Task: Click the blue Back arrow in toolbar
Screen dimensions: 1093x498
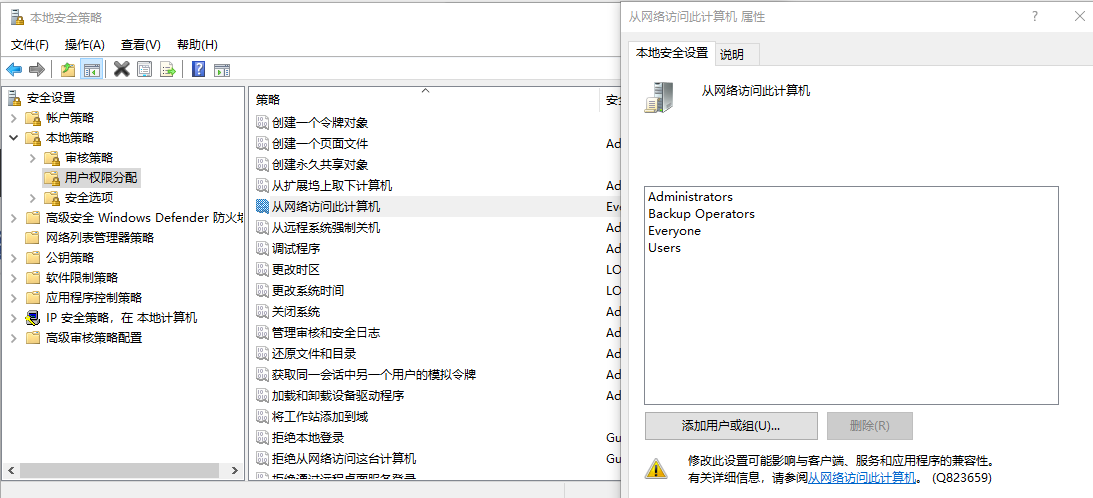Action: click(x=14, y=69)
